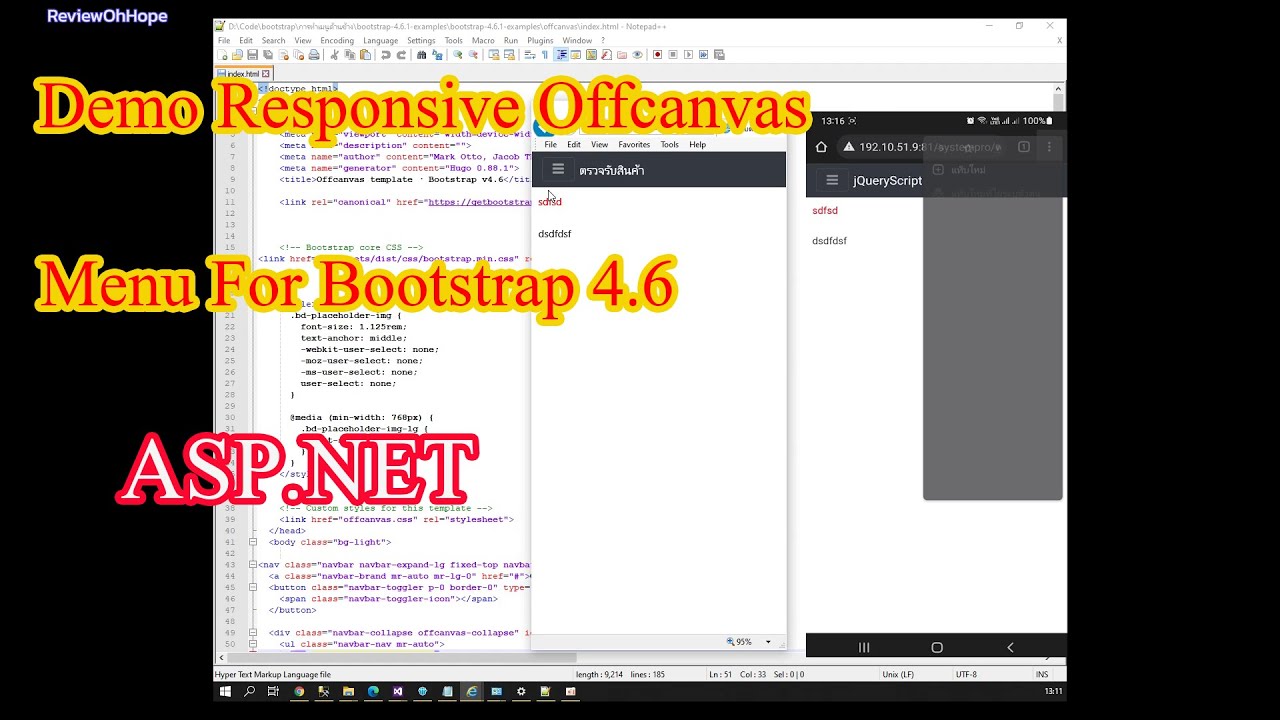
Task: Toggle the highlighted Indent guide icon
Action: [x=561, y=54]
